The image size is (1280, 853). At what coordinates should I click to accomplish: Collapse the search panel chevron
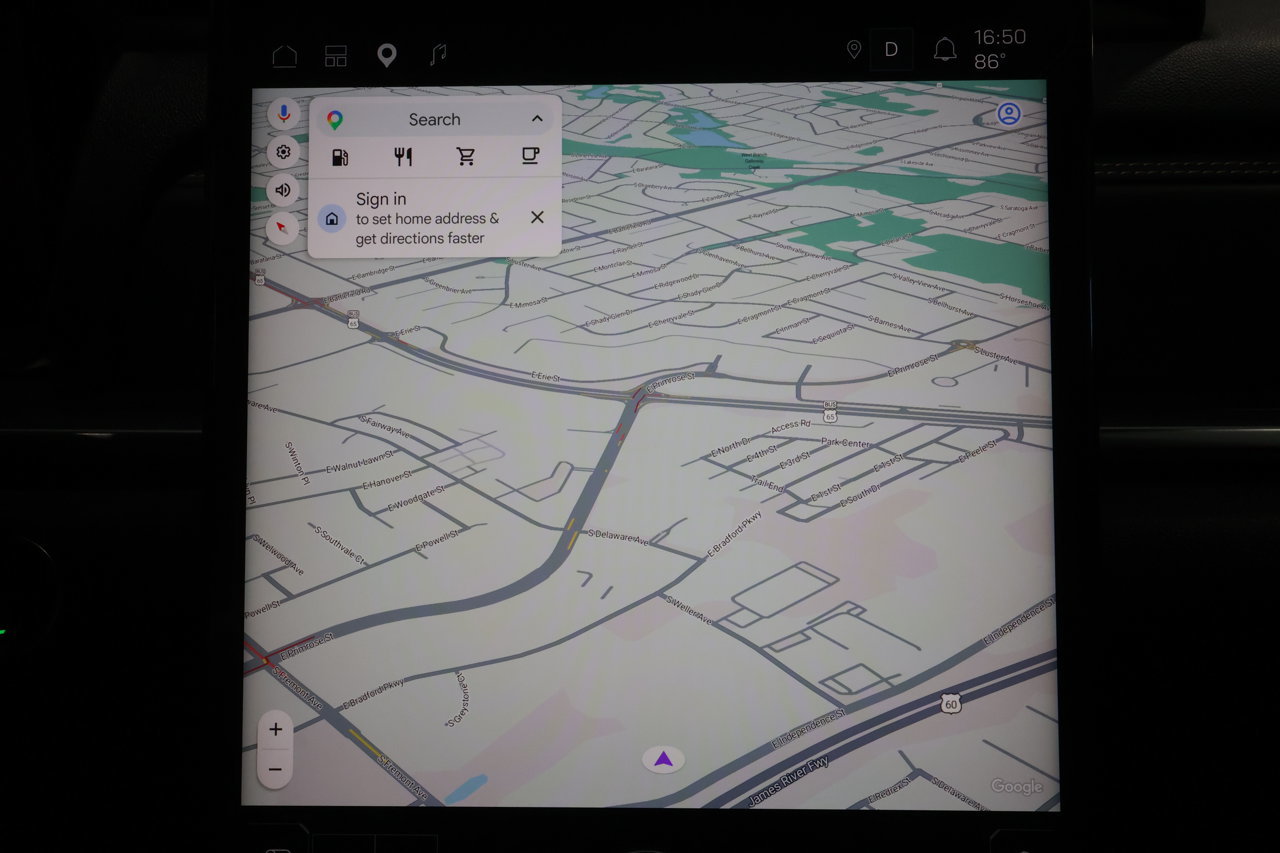coord(537,119)
